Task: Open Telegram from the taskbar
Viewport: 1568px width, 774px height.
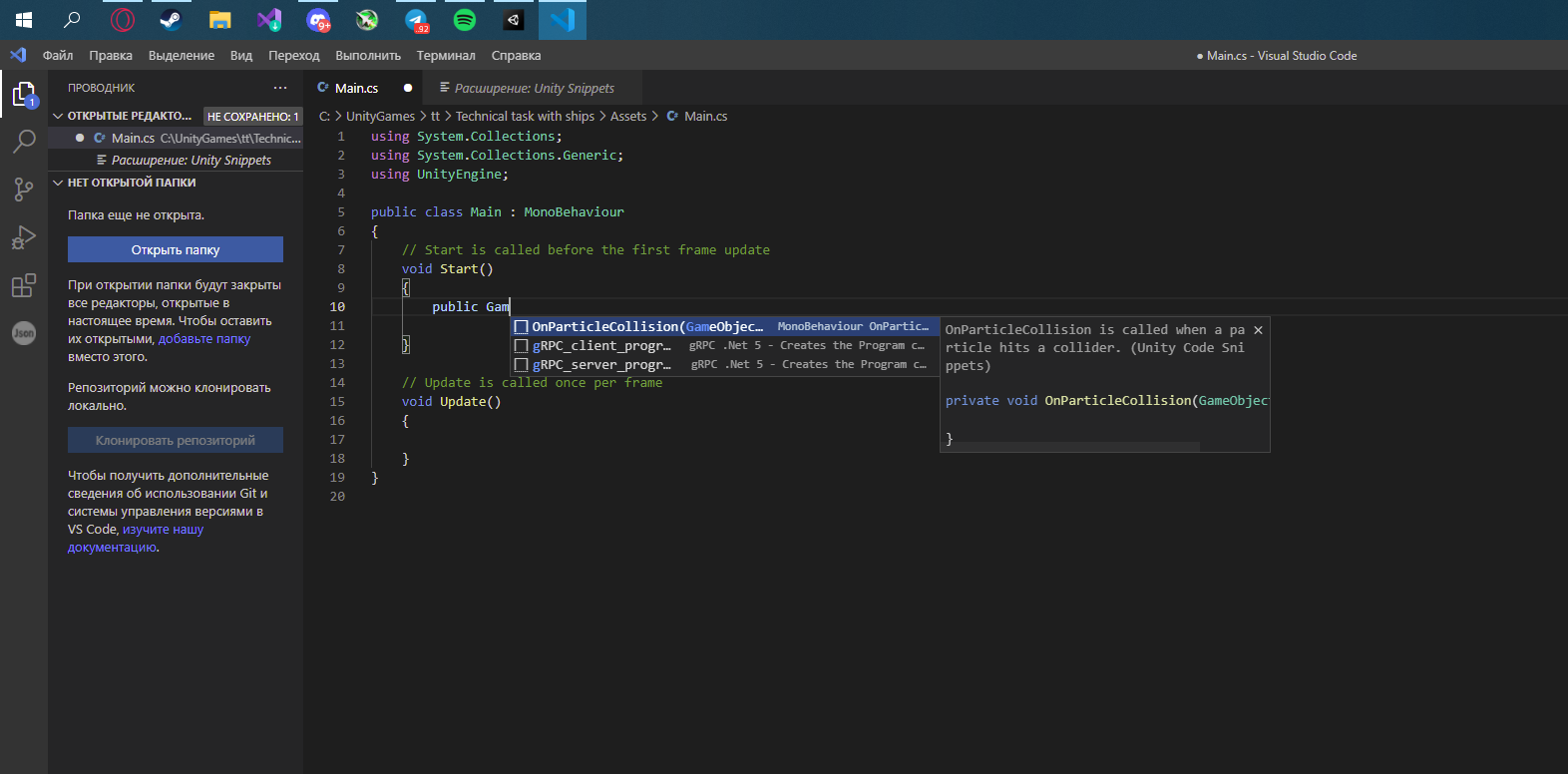Action: [x=416, y=20]
